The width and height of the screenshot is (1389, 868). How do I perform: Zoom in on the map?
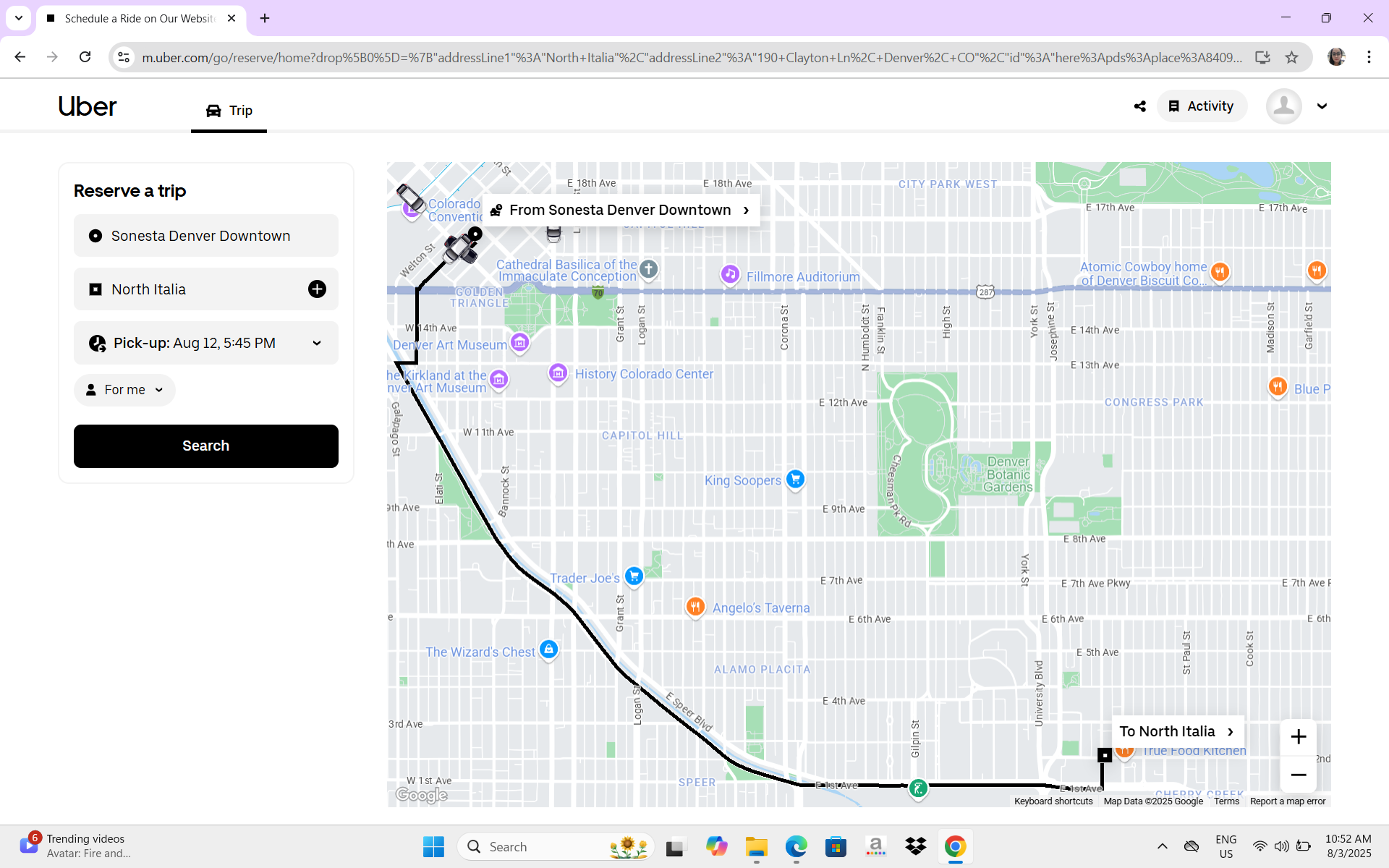(1299, 737)
